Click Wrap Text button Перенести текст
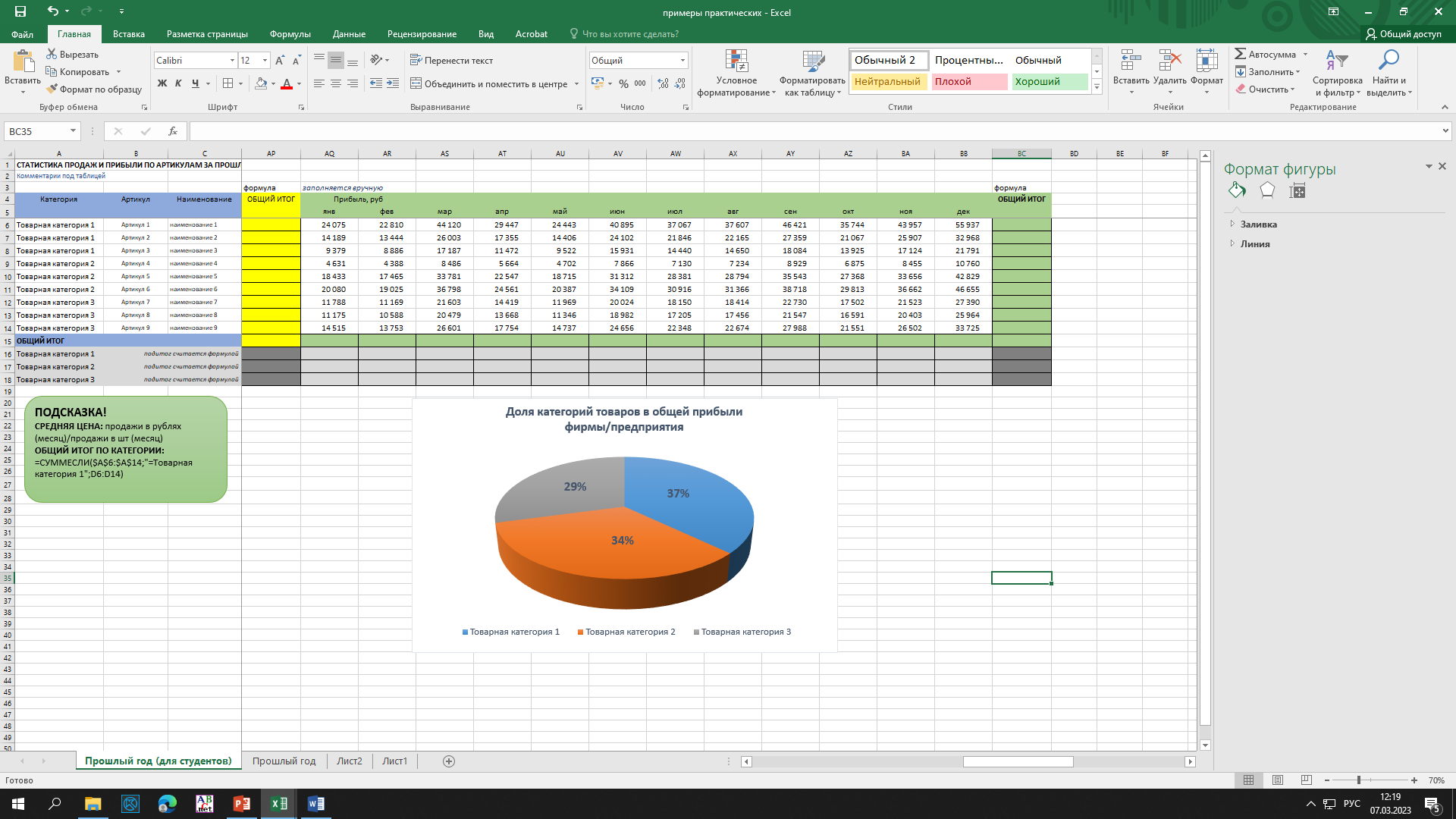1456x819 pixels. (x=451, y=61)
